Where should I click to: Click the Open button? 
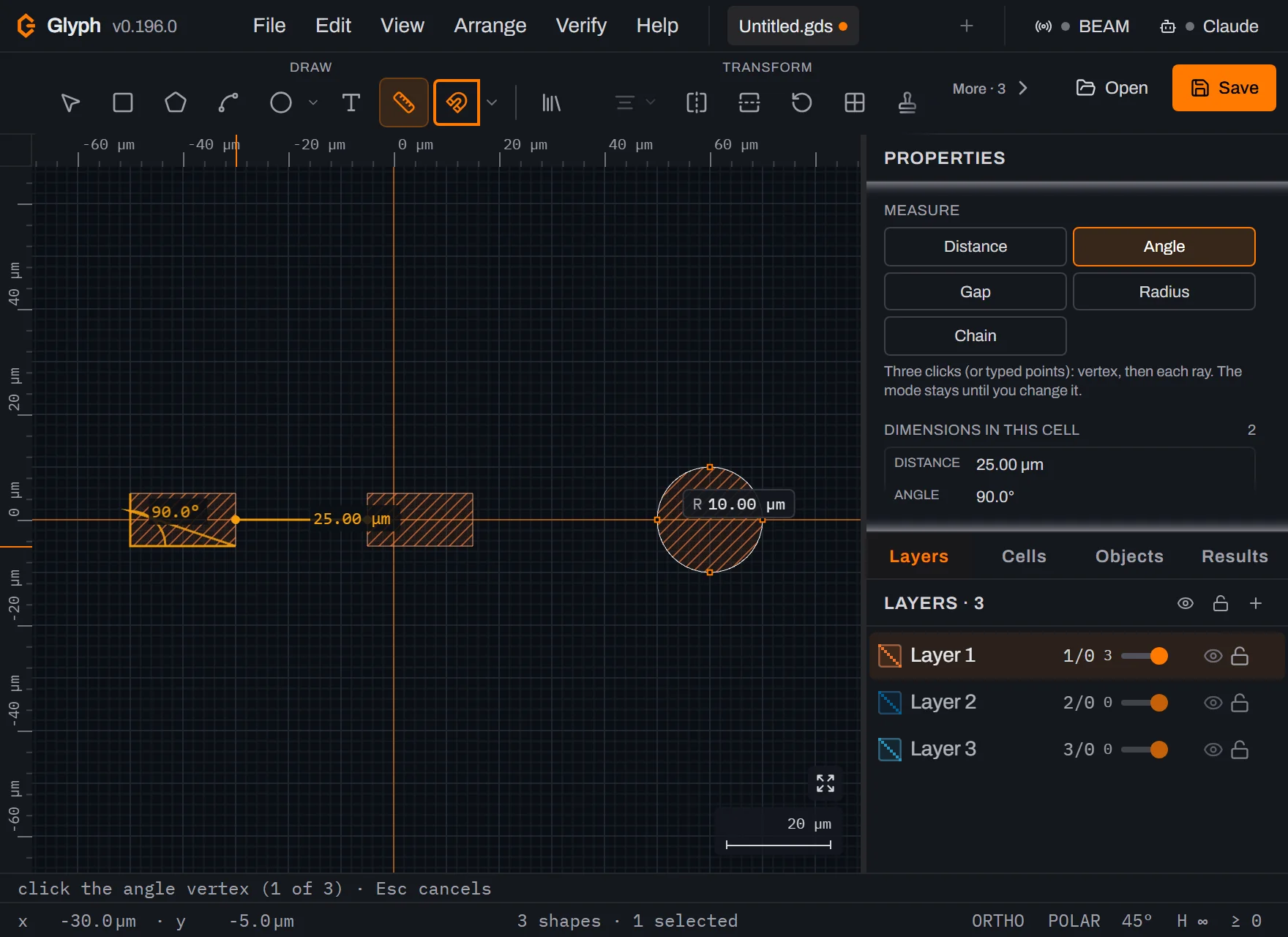1112,88
